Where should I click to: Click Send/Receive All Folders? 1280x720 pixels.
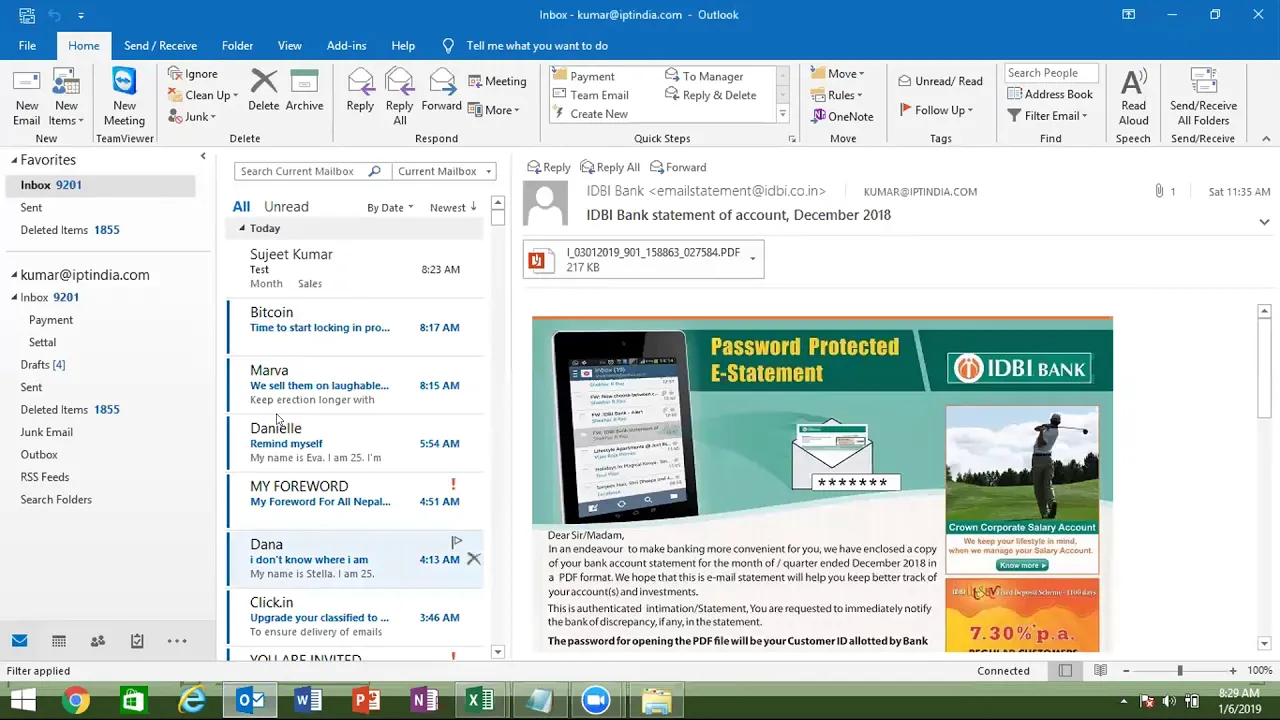1203,97
